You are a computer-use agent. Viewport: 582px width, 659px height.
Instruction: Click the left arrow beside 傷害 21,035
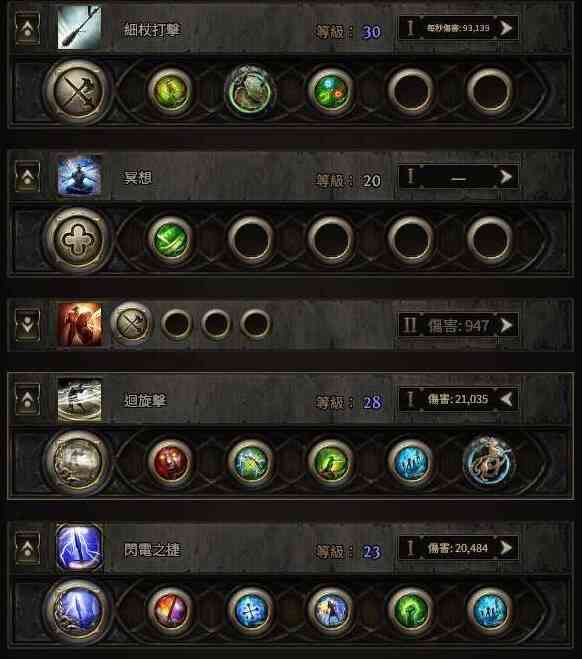pos(506,399)
